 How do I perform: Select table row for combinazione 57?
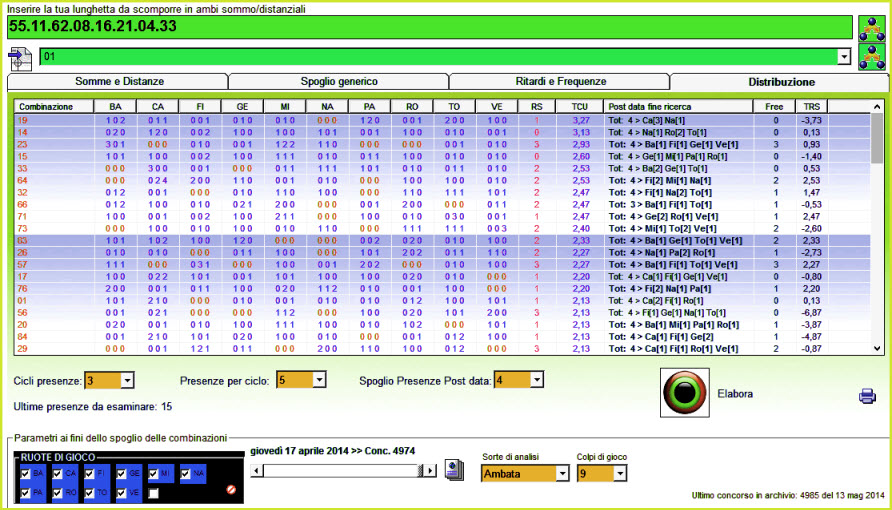click(x=442, y=264)
